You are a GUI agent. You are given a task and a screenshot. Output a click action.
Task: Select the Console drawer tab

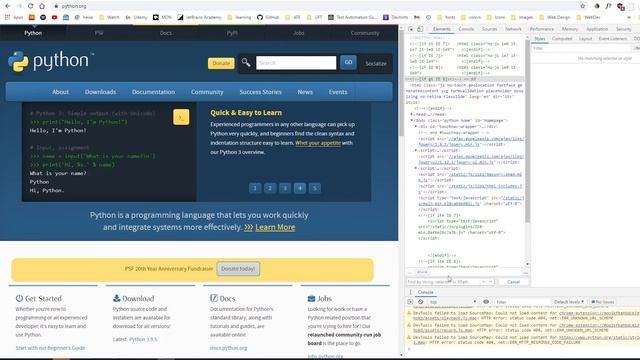(425, 292)
